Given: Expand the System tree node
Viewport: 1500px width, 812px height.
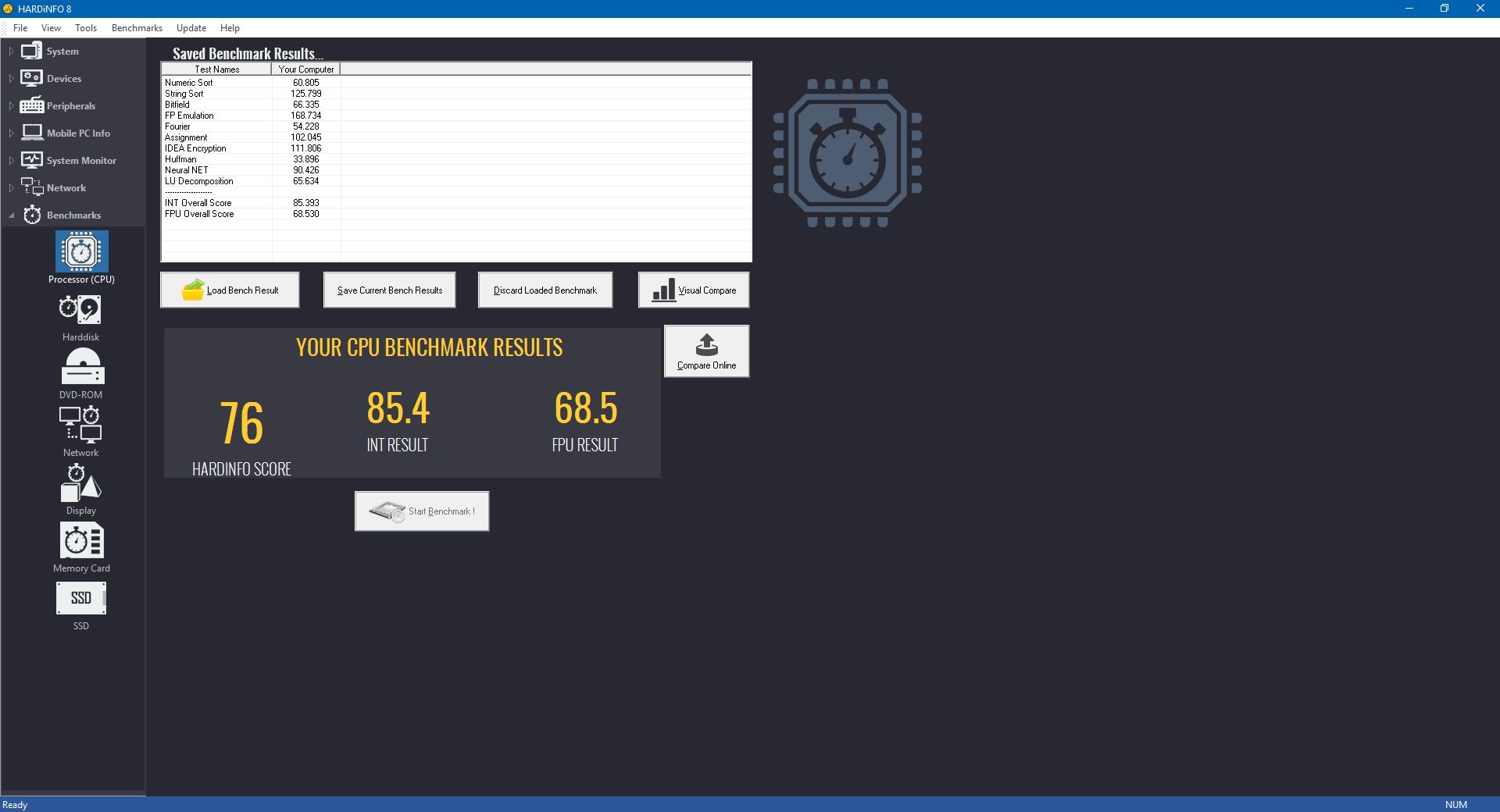Looking at the screenshot, I should click(x=11, y=52).
